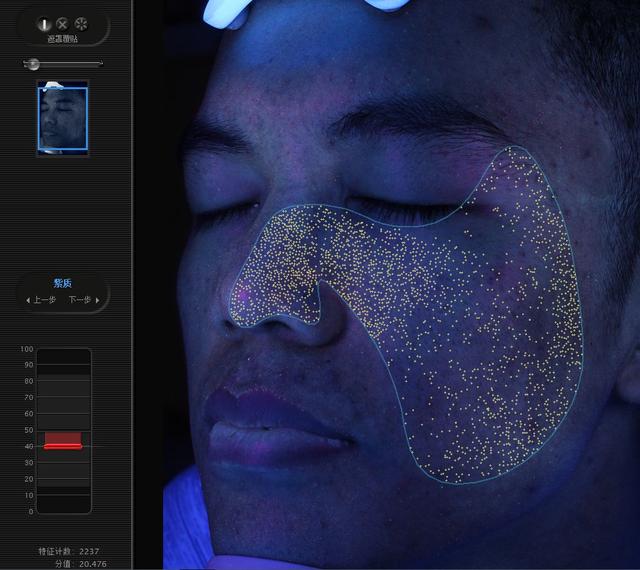The image size is (640, 570).
Task: Click the zoom slider knob
Action: tap(32, 64)
